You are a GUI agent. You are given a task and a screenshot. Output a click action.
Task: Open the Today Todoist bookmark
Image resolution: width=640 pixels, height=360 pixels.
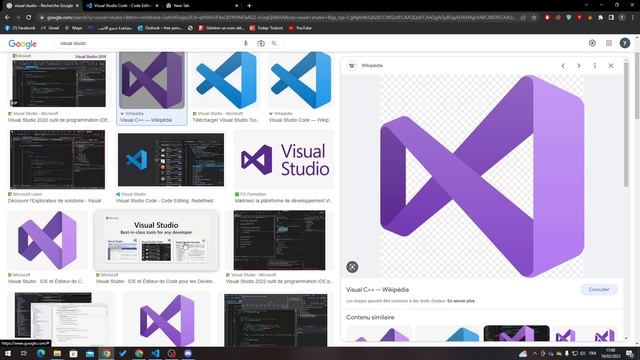[266, 28]
